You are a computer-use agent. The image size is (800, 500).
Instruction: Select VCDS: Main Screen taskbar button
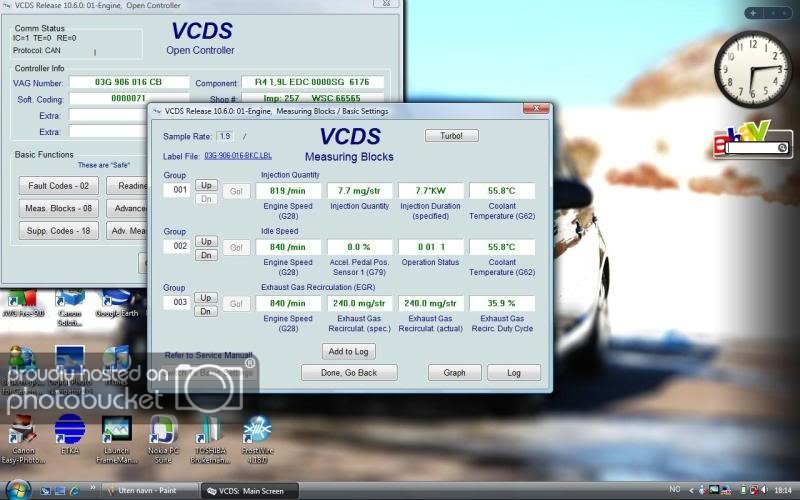250,490
